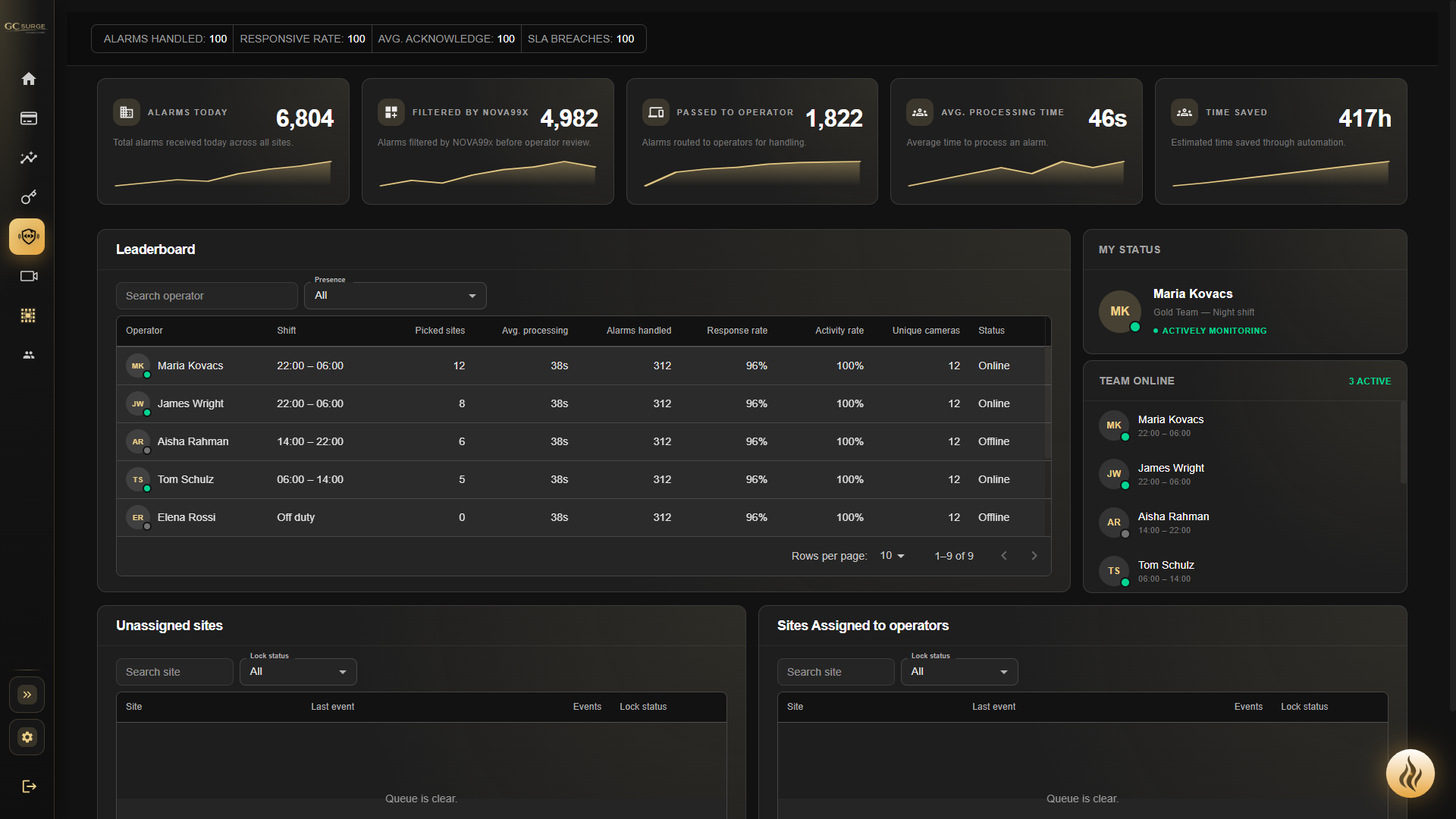Open the analytics chart icon in sidebar
The height and width of the screenshot is (819, 1456).
(x=28, y=158)
